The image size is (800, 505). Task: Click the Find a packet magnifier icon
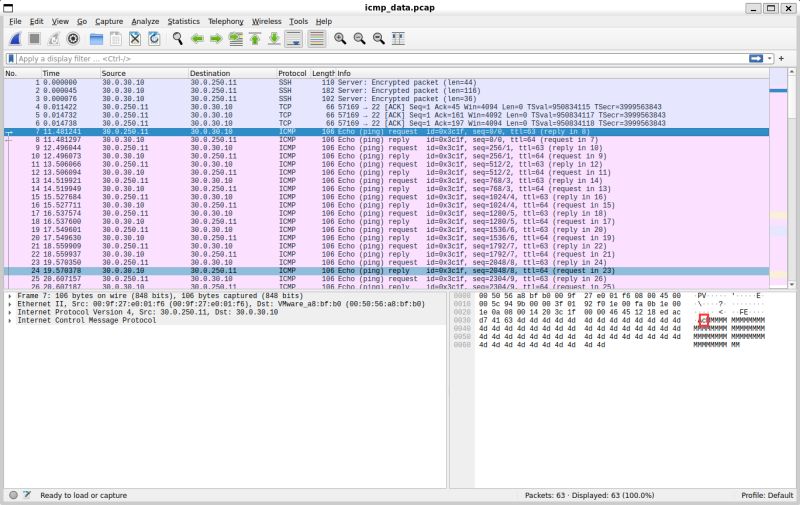(x=178, y=39)
